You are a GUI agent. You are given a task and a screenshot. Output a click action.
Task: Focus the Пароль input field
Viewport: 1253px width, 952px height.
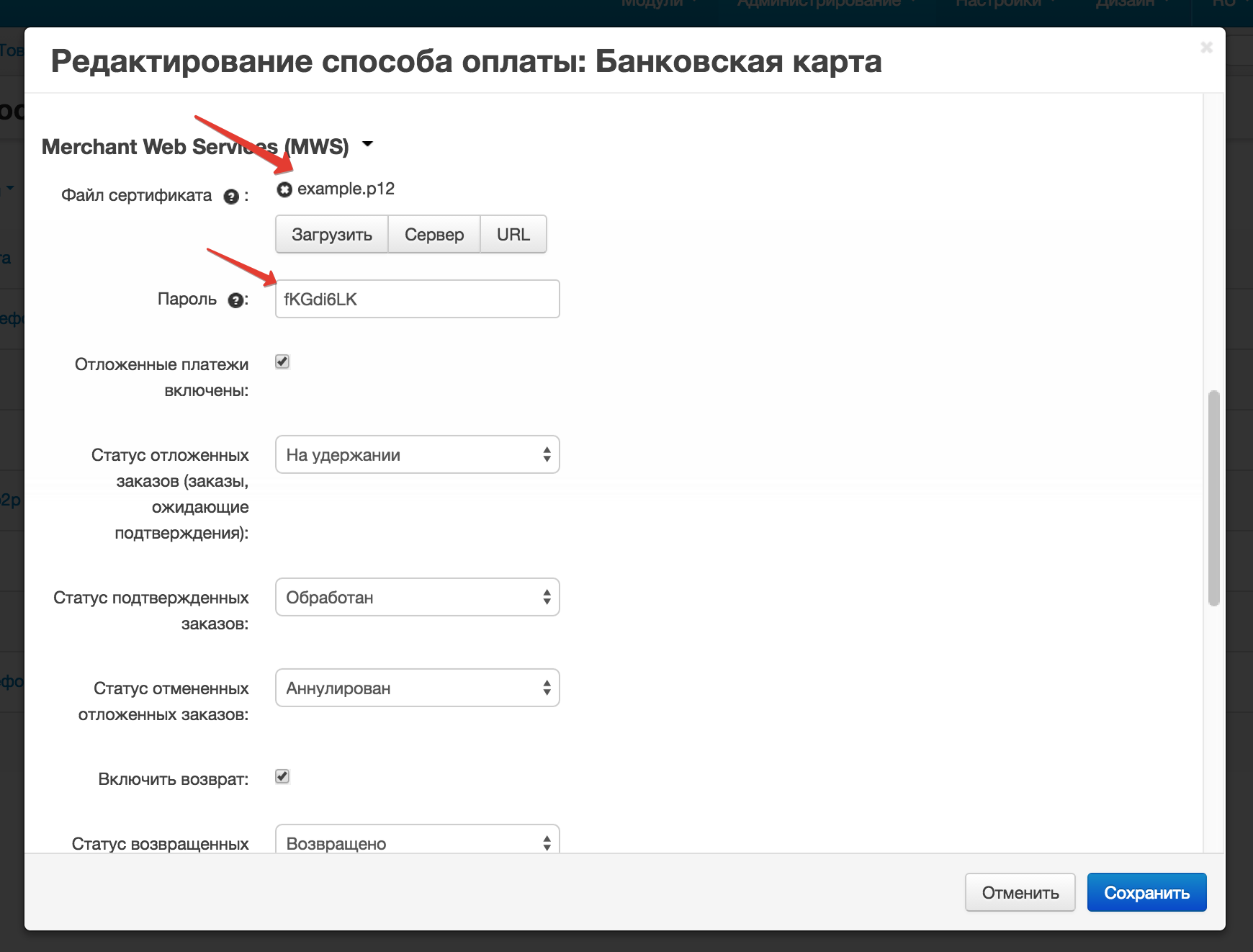point(417,299)
